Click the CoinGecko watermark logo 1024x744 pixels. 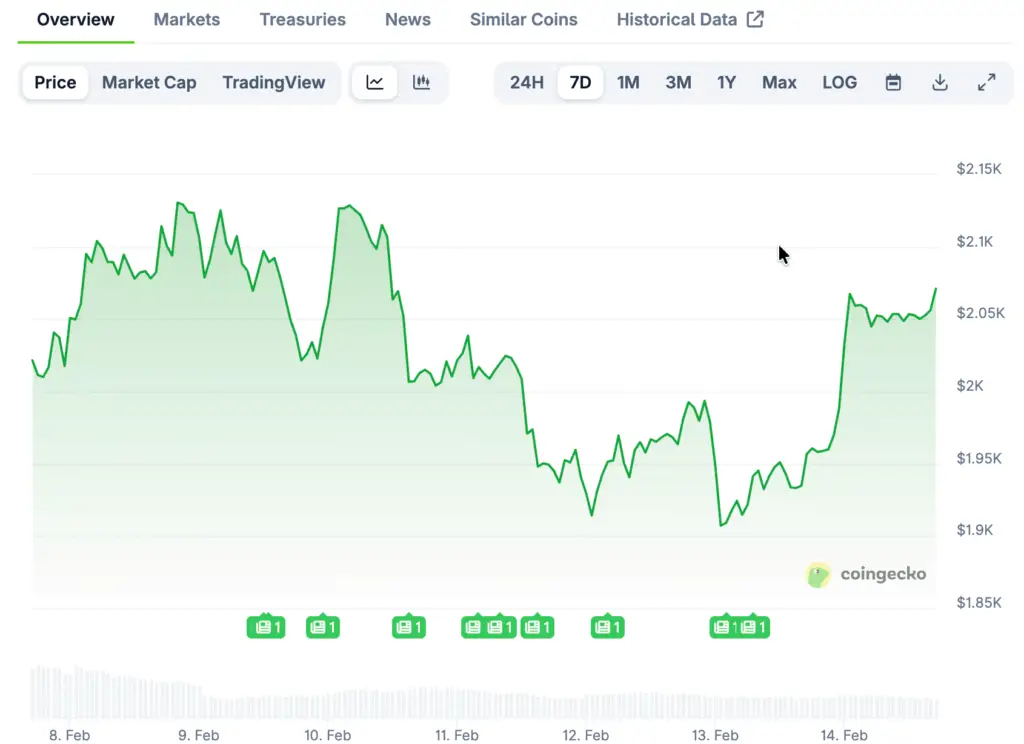(x=866, y=574)
